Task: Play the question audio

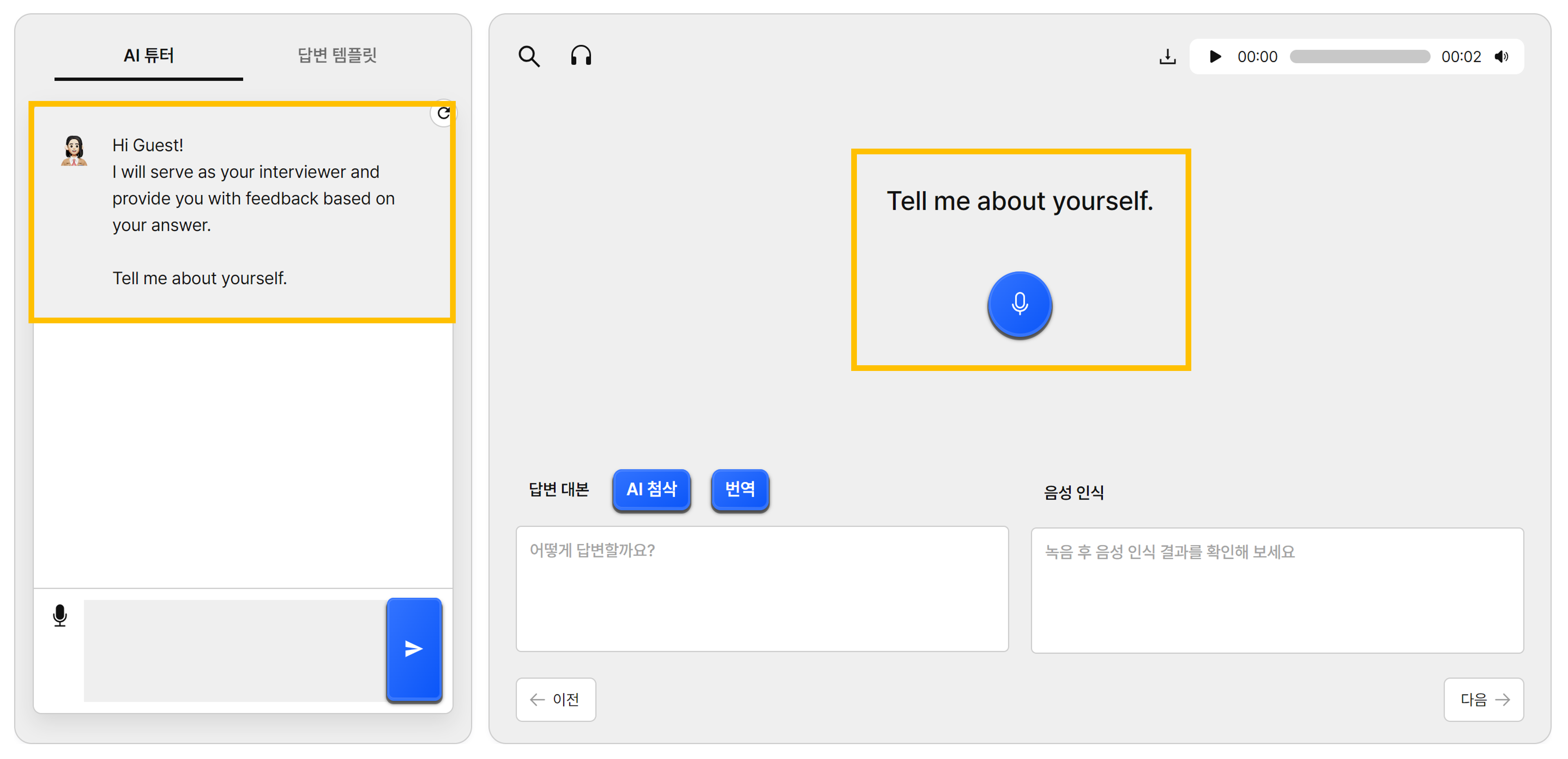Action: pos(1215,57)
